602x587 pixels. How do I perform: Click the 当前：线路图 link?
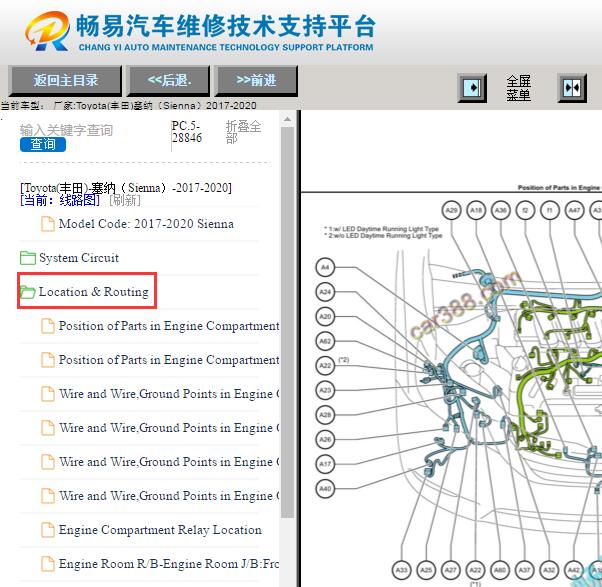pos(60,200)
